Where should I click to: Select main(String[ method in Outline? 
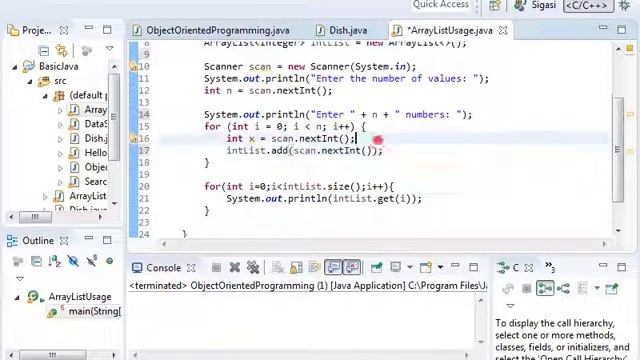point(84,312)
